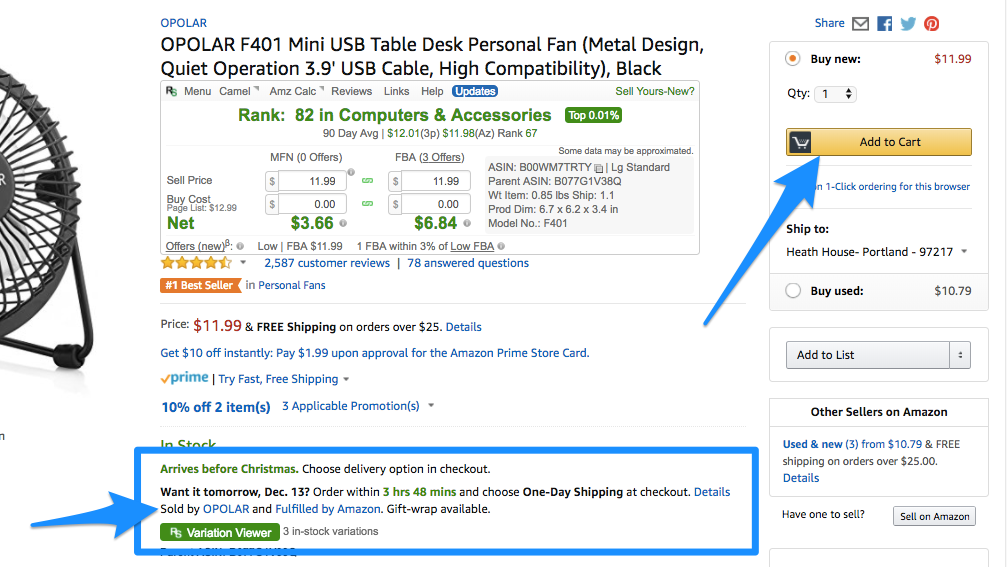
Task: Open the 2,587 customer reviews link
Action: (x=327, y=263)
